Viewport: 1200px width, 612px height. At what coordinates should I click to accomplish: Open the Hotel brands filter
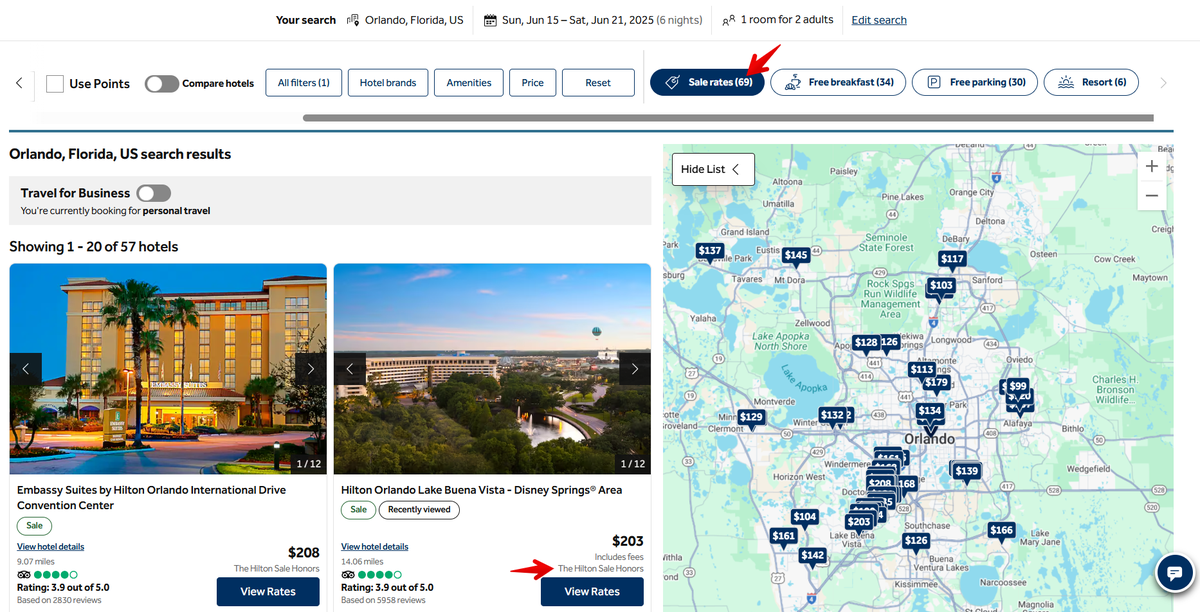(388, 83)
